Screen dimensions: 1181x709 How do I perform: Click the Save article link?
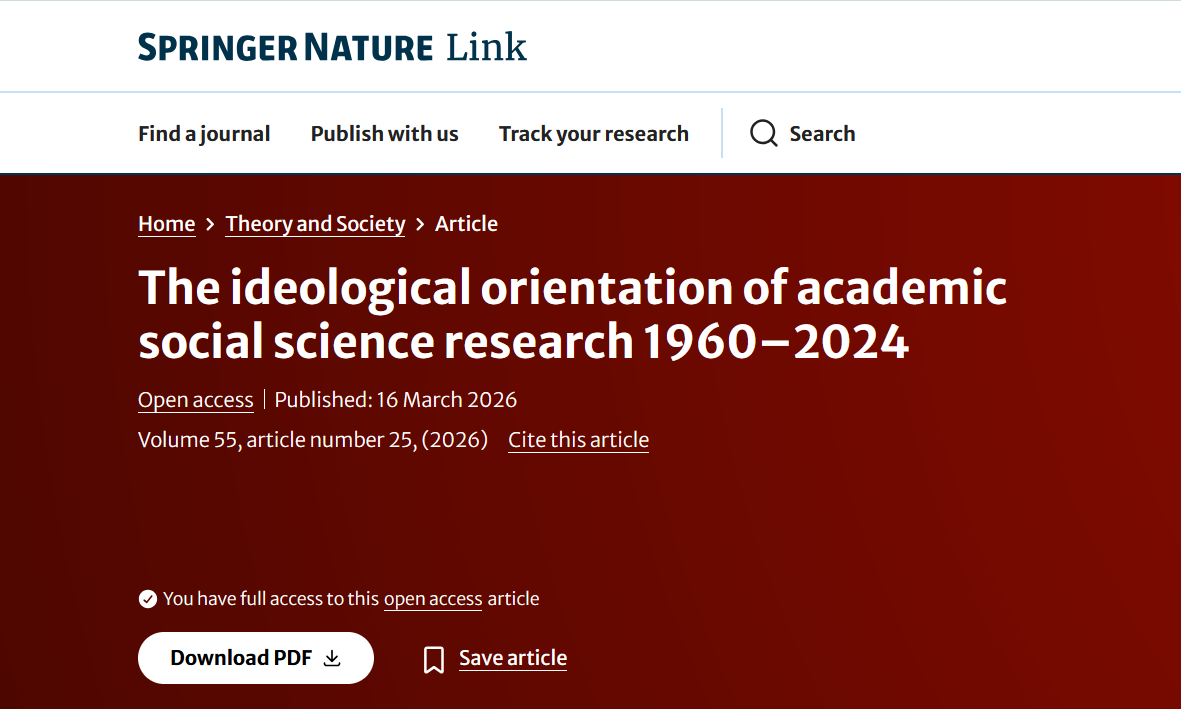point(513,658)
